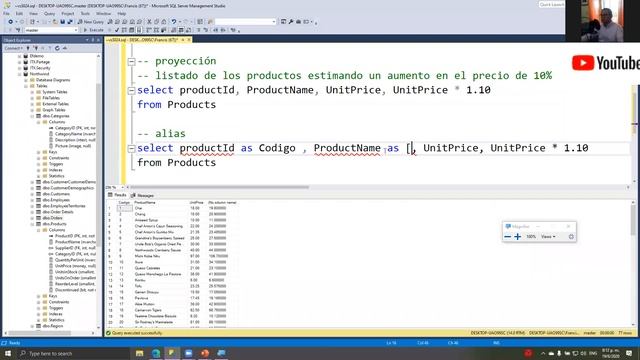This screenshot has width=640, height=360.
Task: Switch to the Results tab
Action: click(x=118, y=195)
